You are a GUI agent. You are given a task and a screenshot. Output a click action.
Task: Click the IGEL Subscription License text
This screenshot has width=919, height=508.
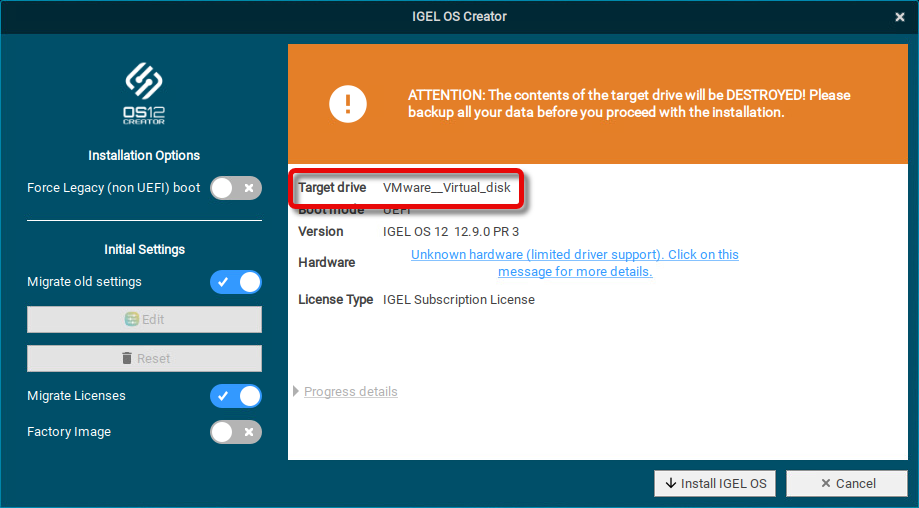point(458,299)
